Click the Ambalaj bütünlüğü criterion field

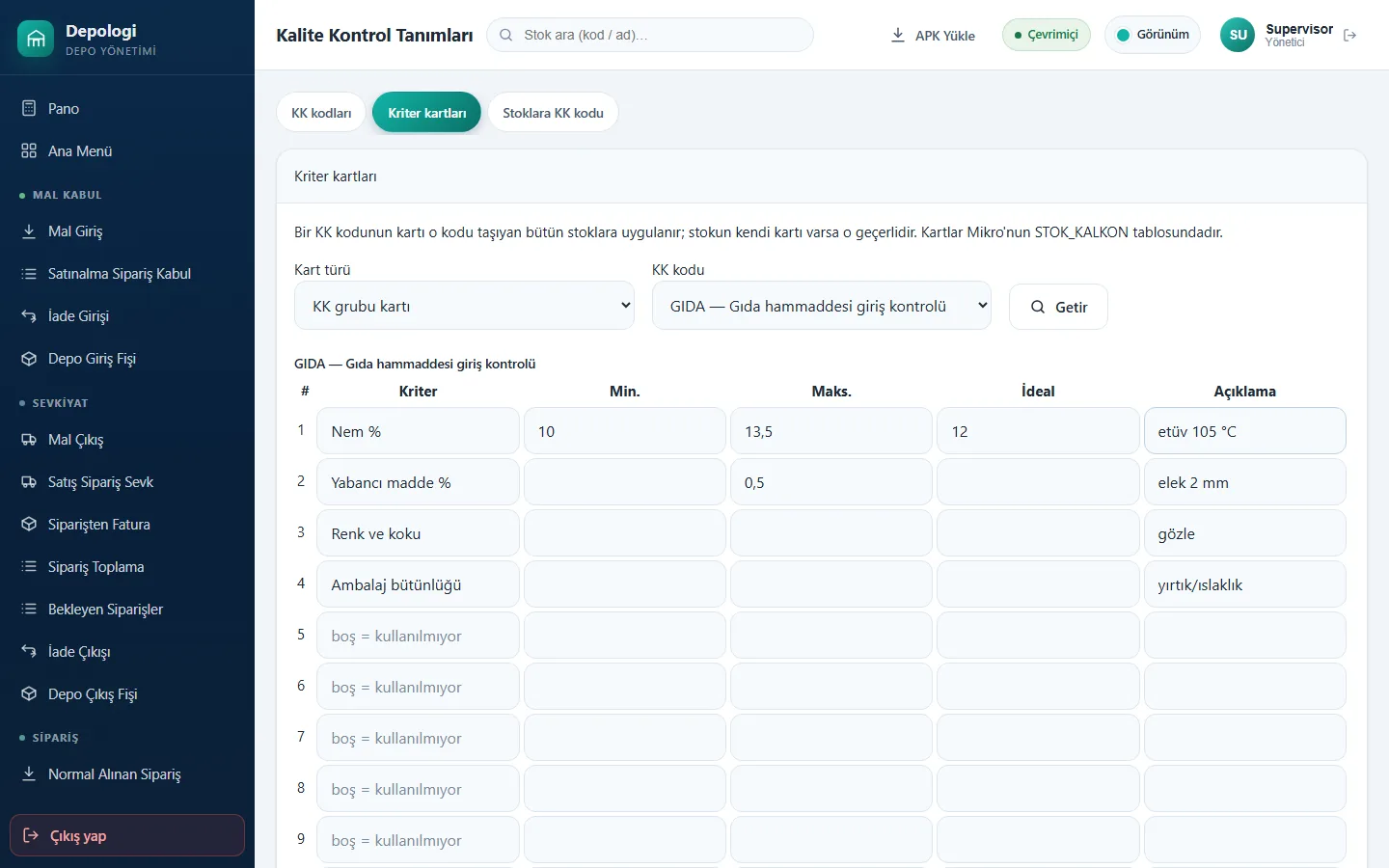click(x=418, y=584)
